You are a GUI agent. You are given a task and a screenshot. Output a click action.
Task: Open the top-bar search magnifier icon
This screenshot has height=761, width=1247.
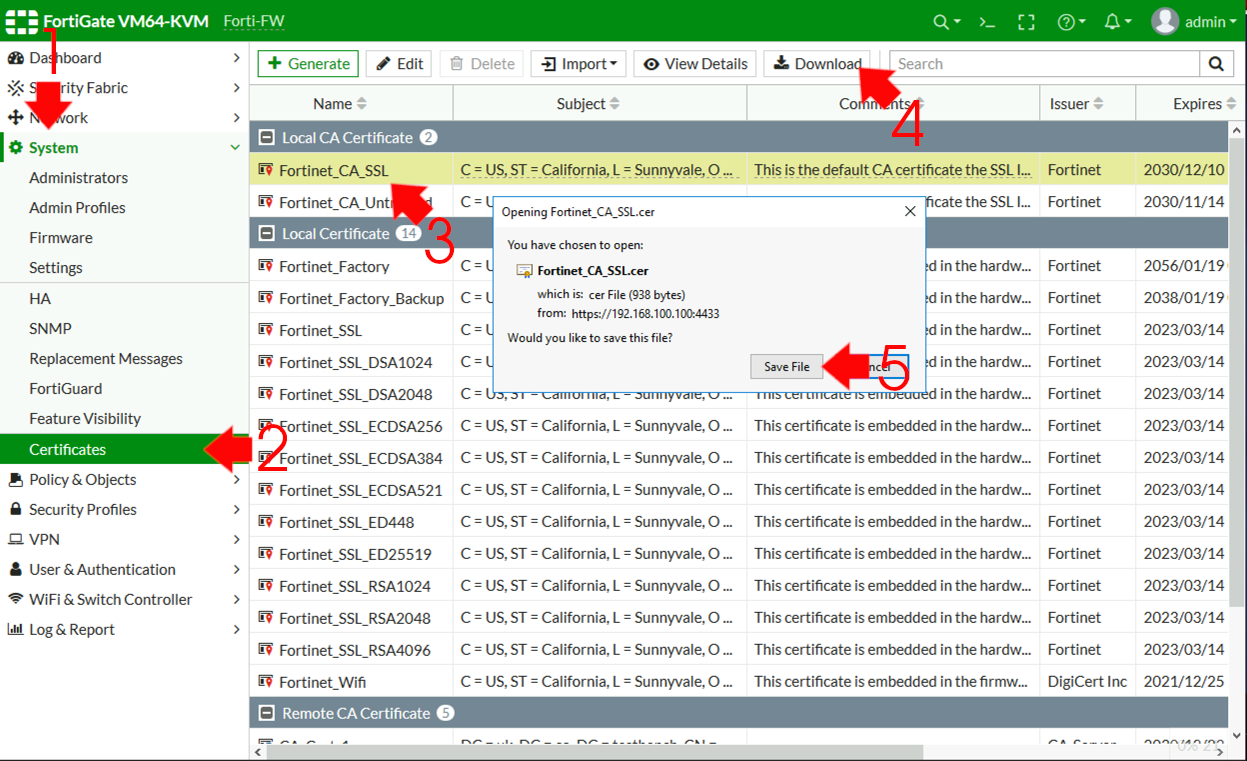point(941,20)
